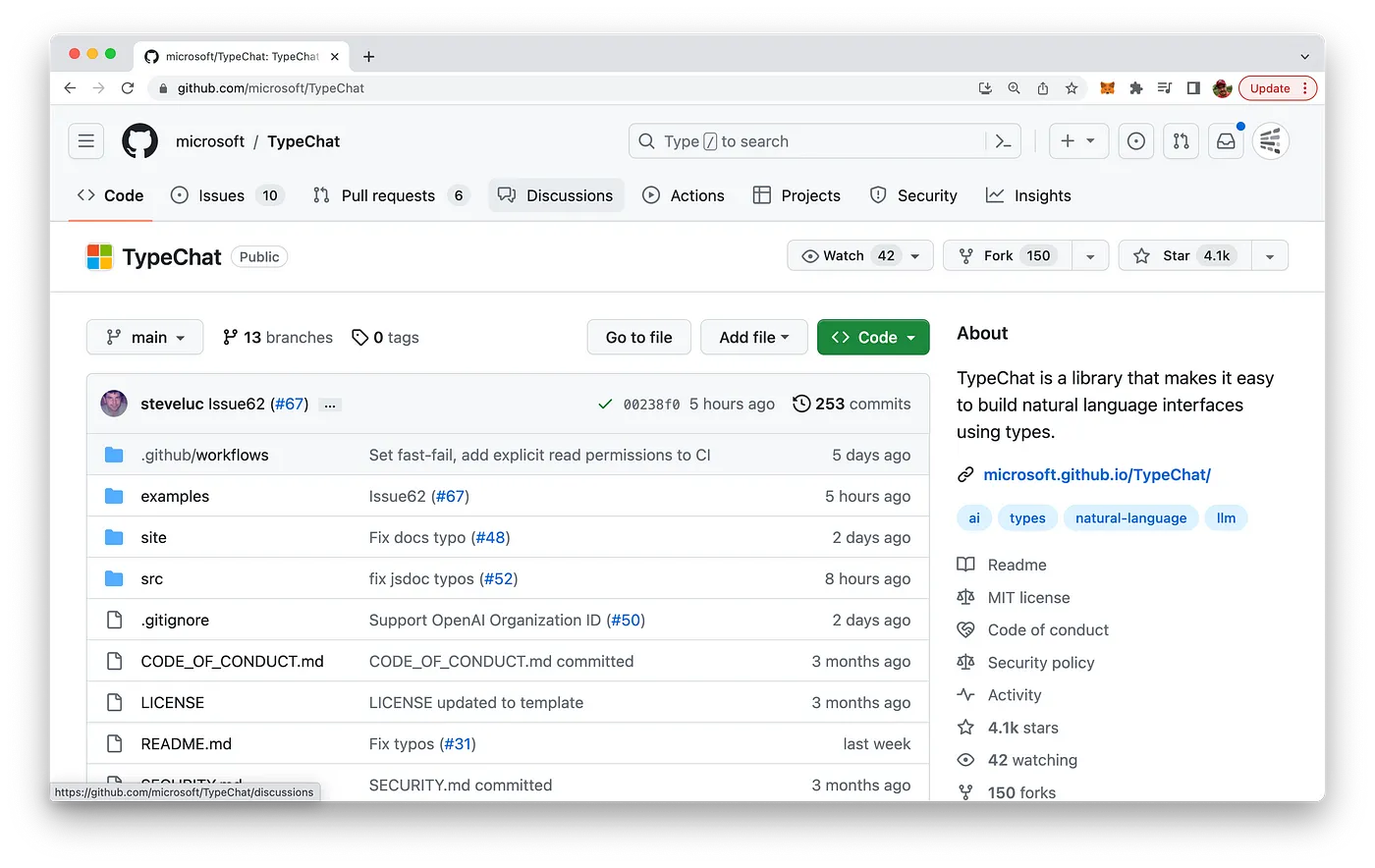This screenshot has width=1375, height=868.
Task: Open the Insights tab
Action: point(1028,195)
